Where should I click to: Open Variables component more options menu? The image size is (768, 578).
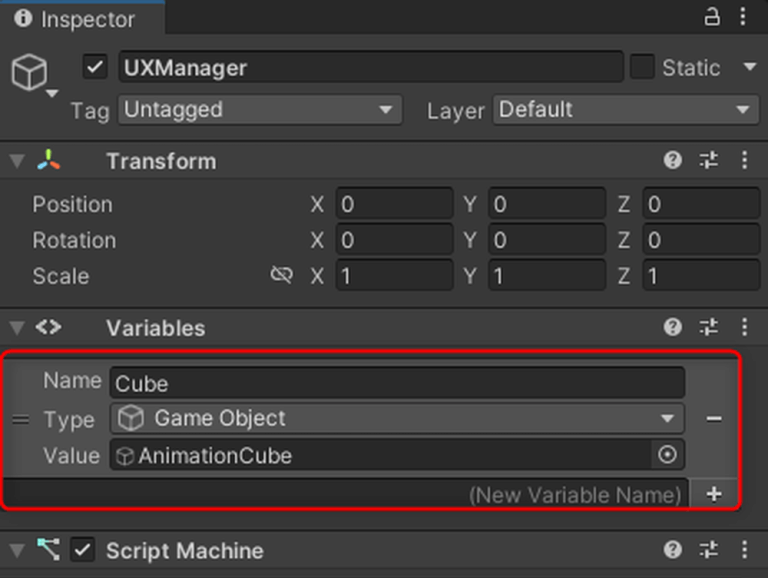pos(744,327)
